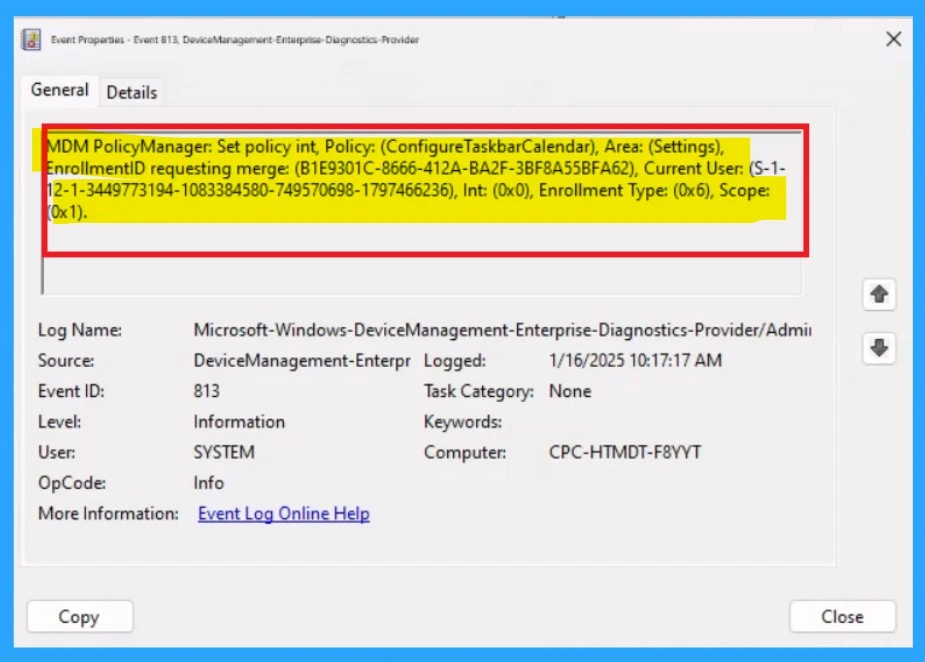This screenshot has height=662, width=925.
Task: Click the Log Name label
Action: [x=80, y=330]
